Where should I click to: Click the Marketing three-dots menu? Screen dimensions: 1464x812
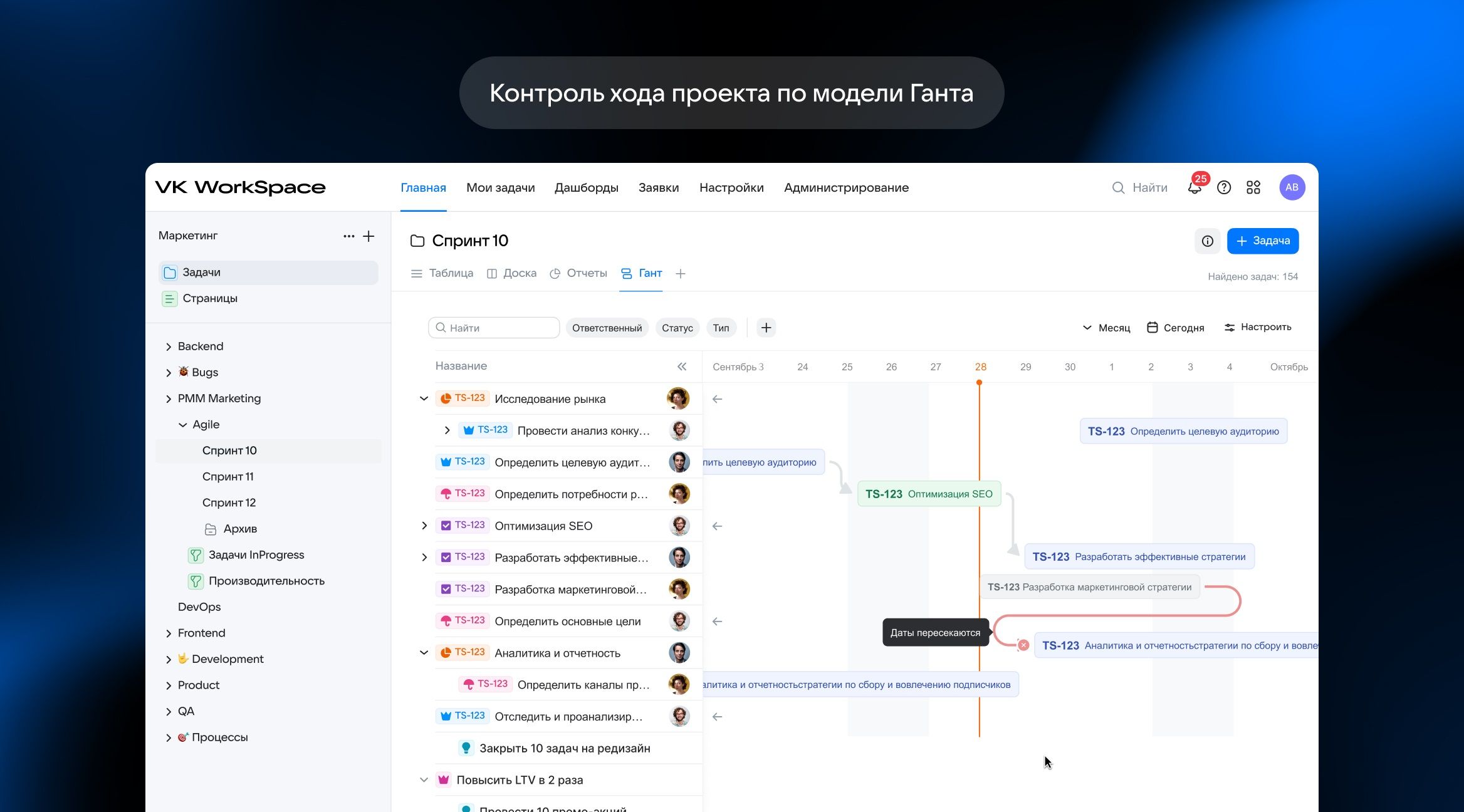coord(349,236)
